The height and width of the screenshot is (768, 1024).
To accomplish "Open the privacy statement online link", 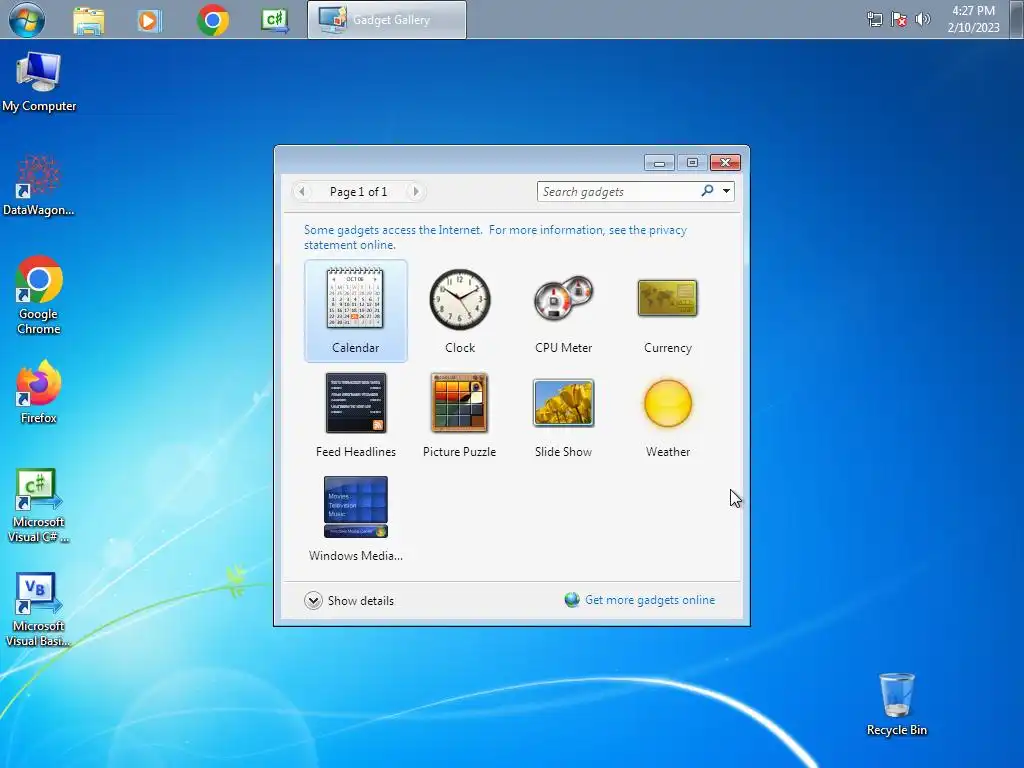I will [x=495, y=237].
